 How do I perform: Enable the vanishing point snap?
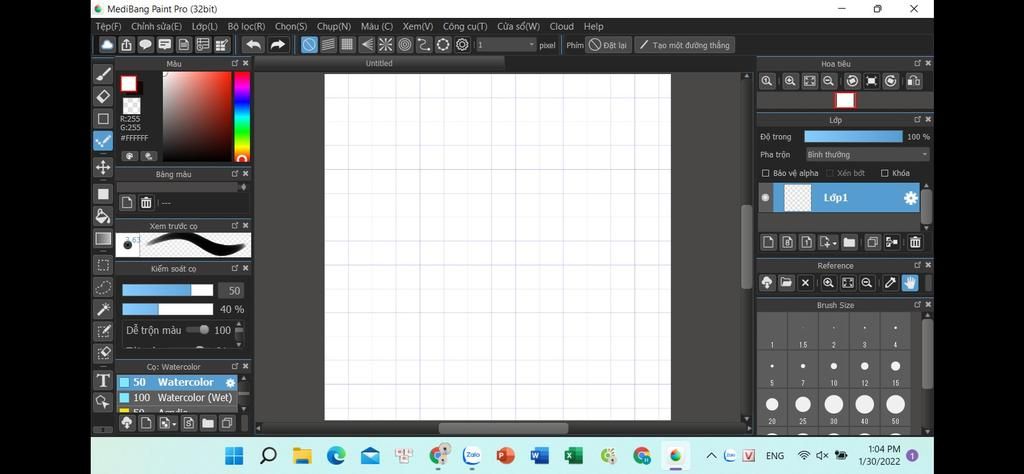pos(367,45)
